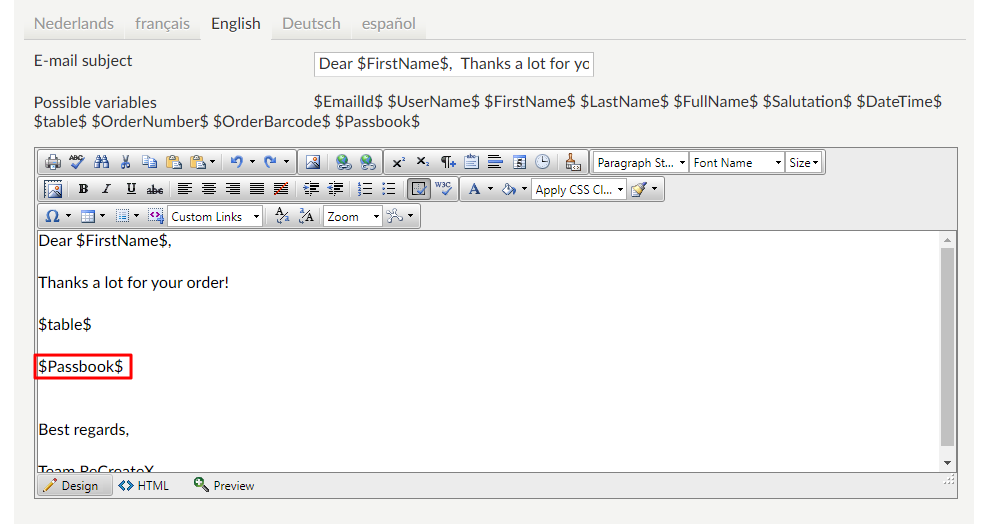Insert a symbol with the Omega icon

[x=52, y=216]
